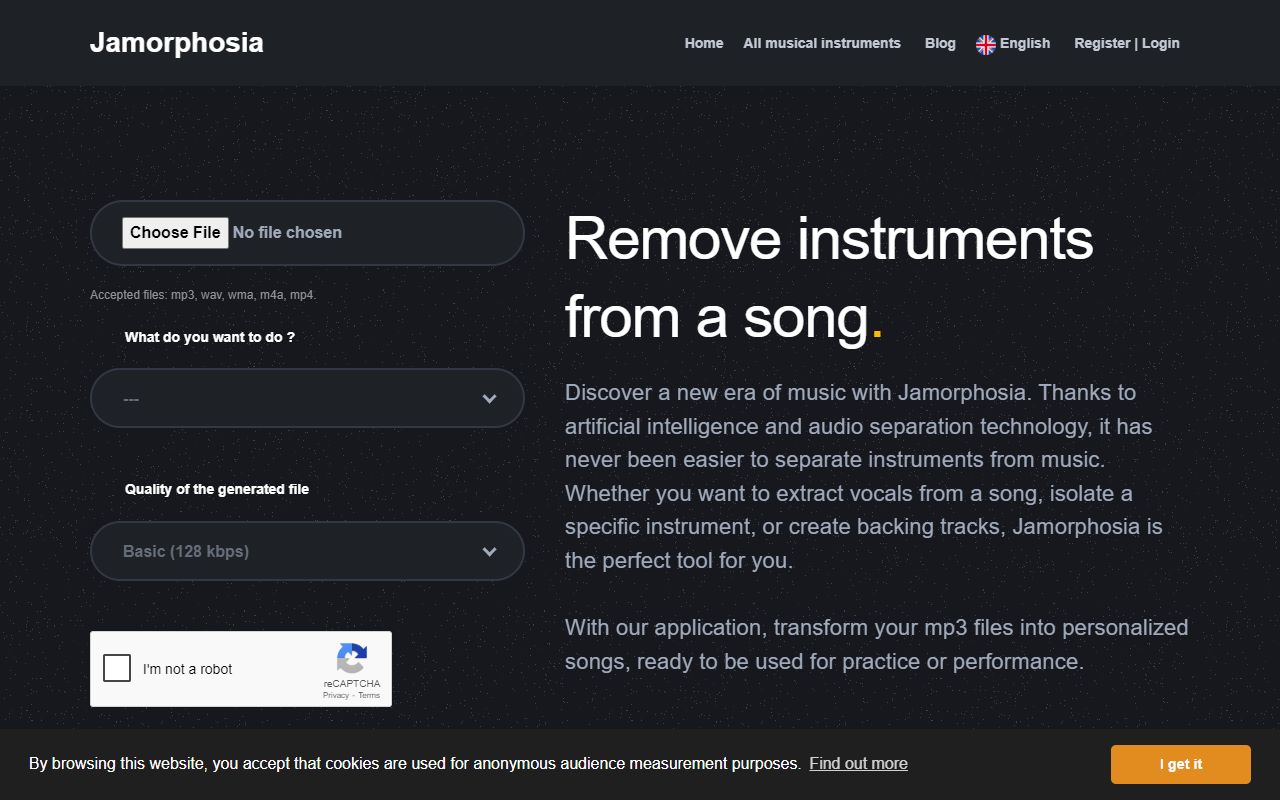Viewport: 1280px width, 800px height.
Task: Click the "No file chosen" upload field
Action: (287, 232)
